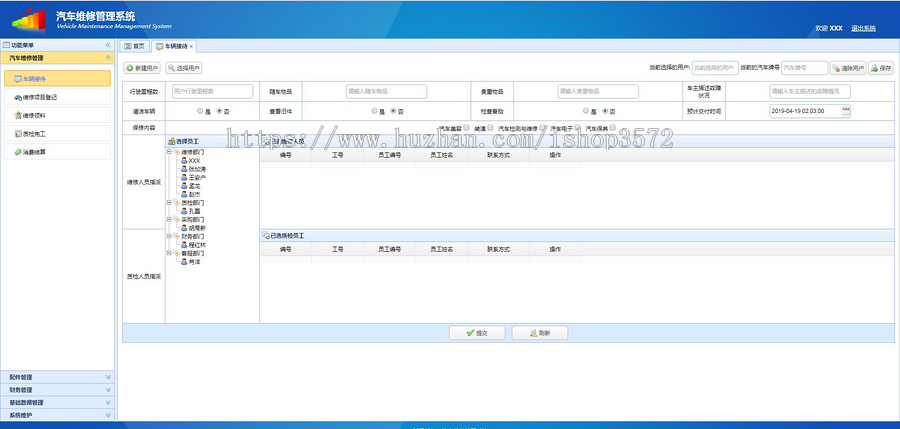
Task: Click the app logo bar chart icon
Action: click(x=28, y=20)
